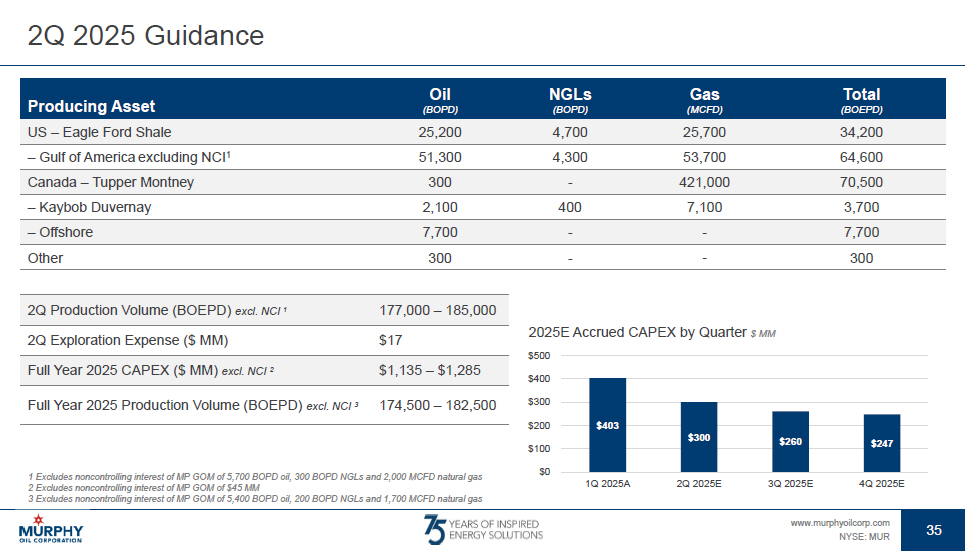Click the 2Q 2025E $300 bar
The height and width of the screenshot is (557, 965).
pyautogui.click(x=699, y=437)
